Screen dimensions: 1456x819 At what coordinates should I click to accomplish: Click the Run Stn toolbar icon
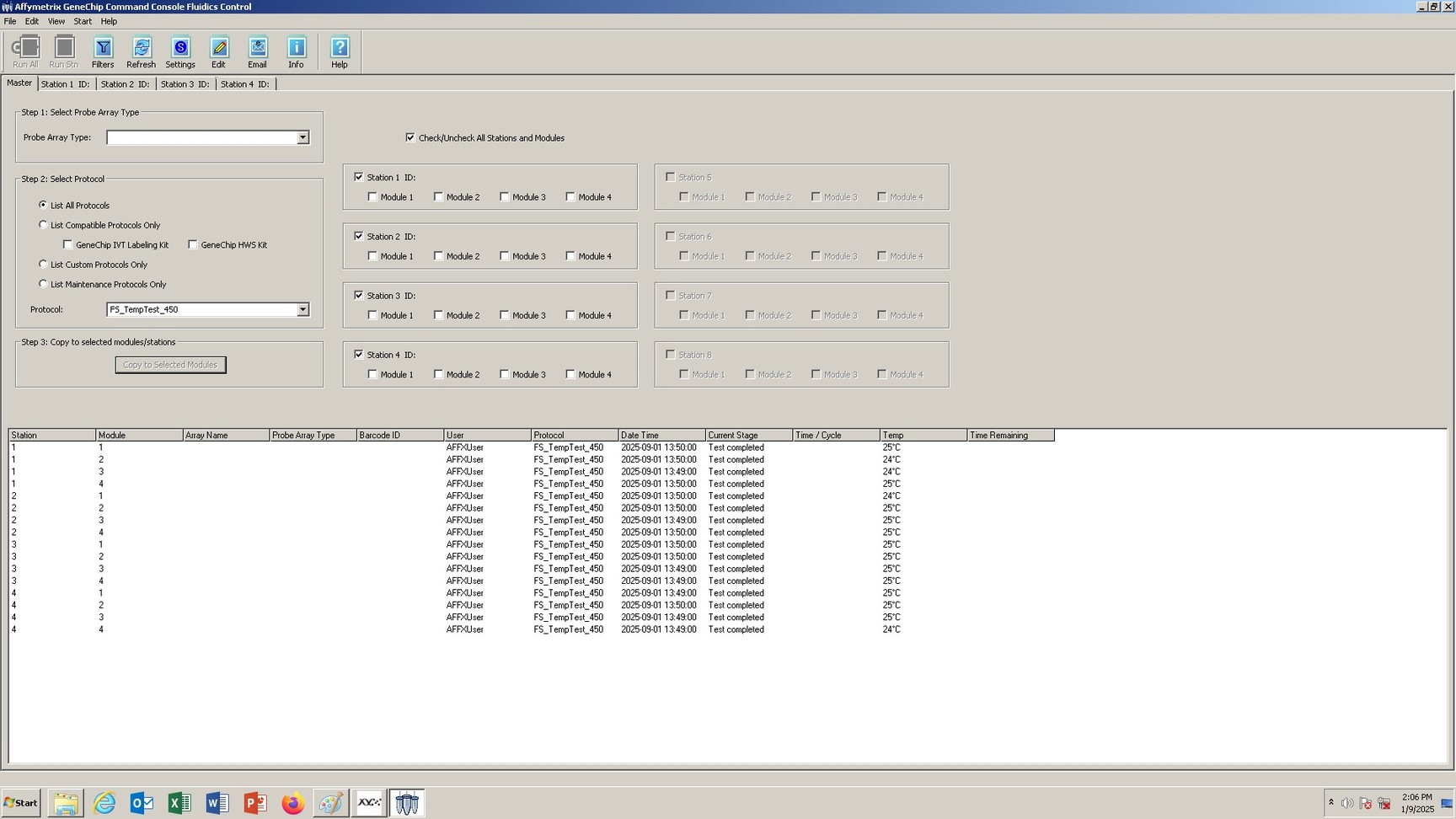[64, 52]
